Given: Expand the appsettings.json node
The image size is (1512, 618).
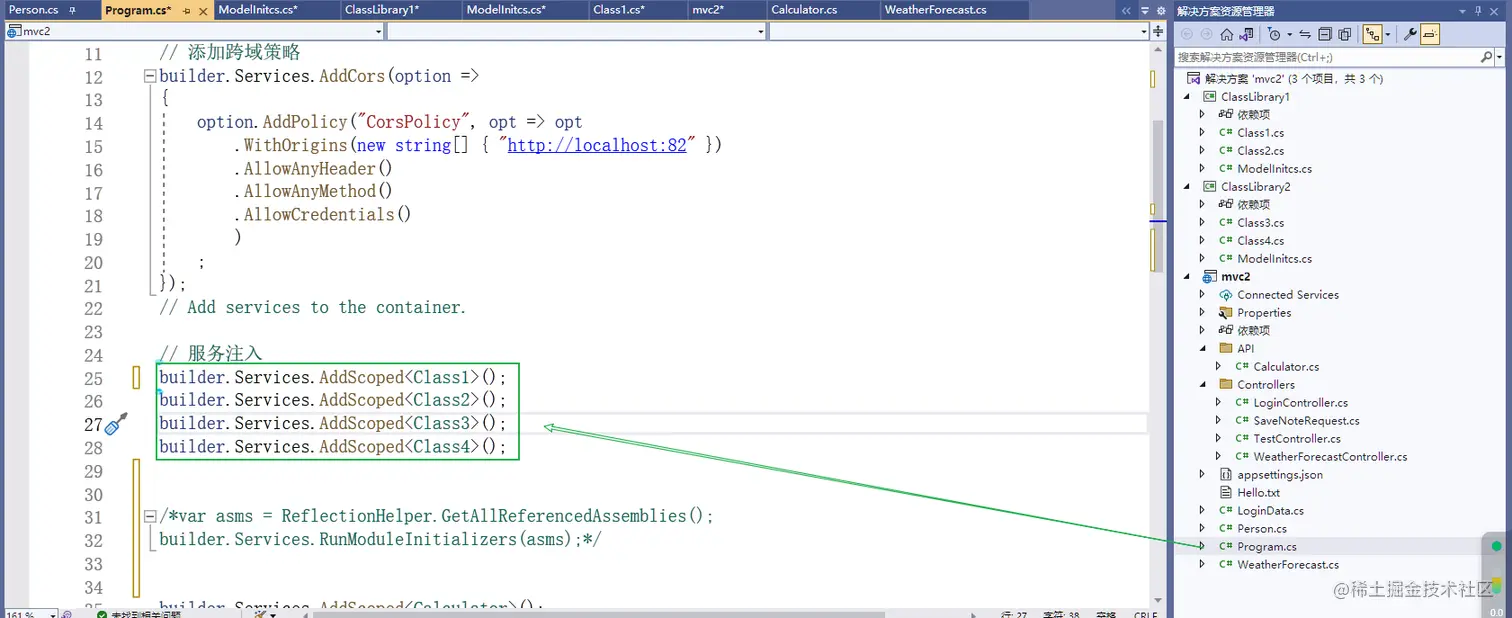Looking at the screenshot, I should tap(1203, 475).
